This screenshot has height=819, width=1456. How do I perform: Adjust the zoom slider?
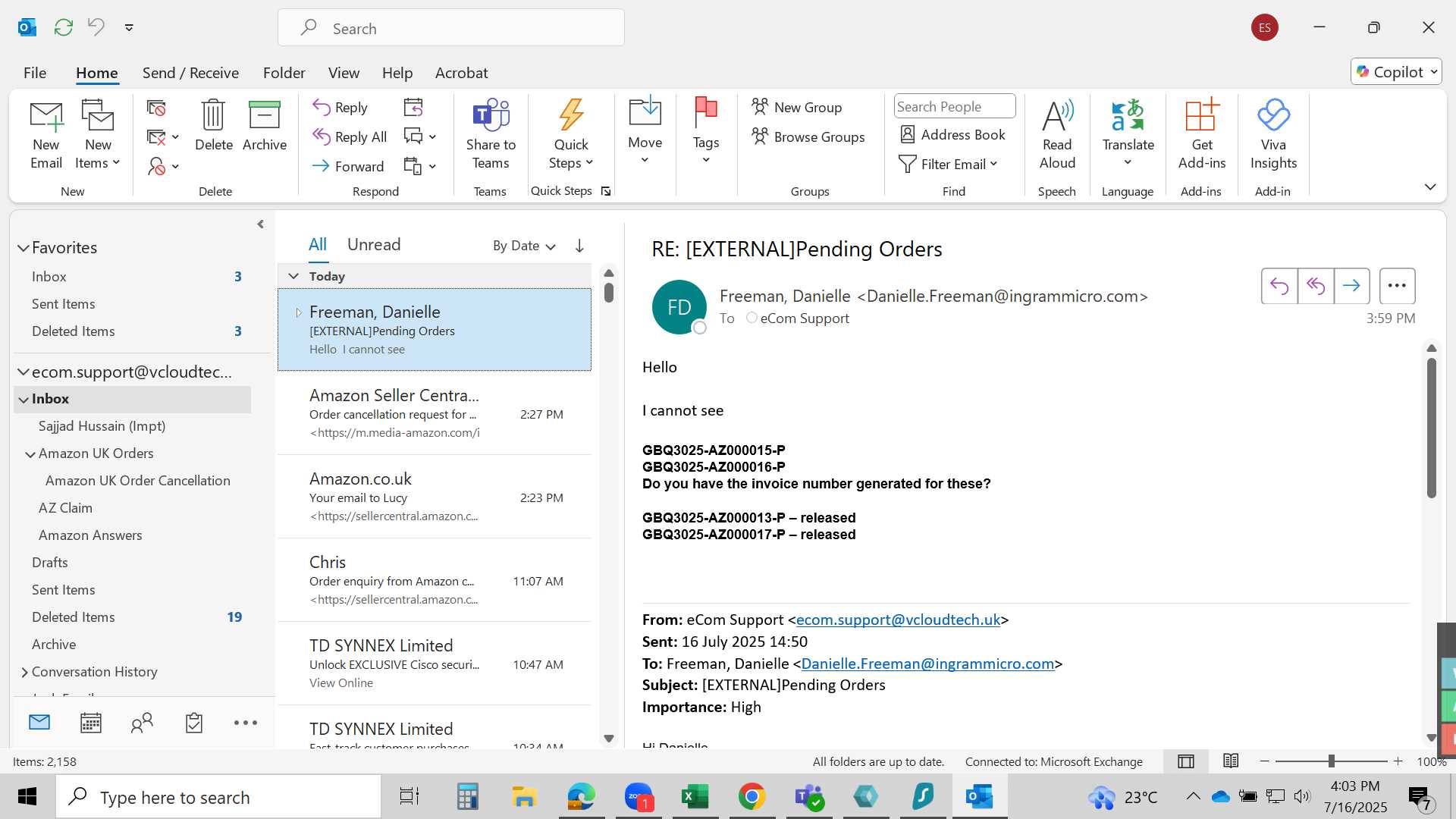tap(1331, 761)
